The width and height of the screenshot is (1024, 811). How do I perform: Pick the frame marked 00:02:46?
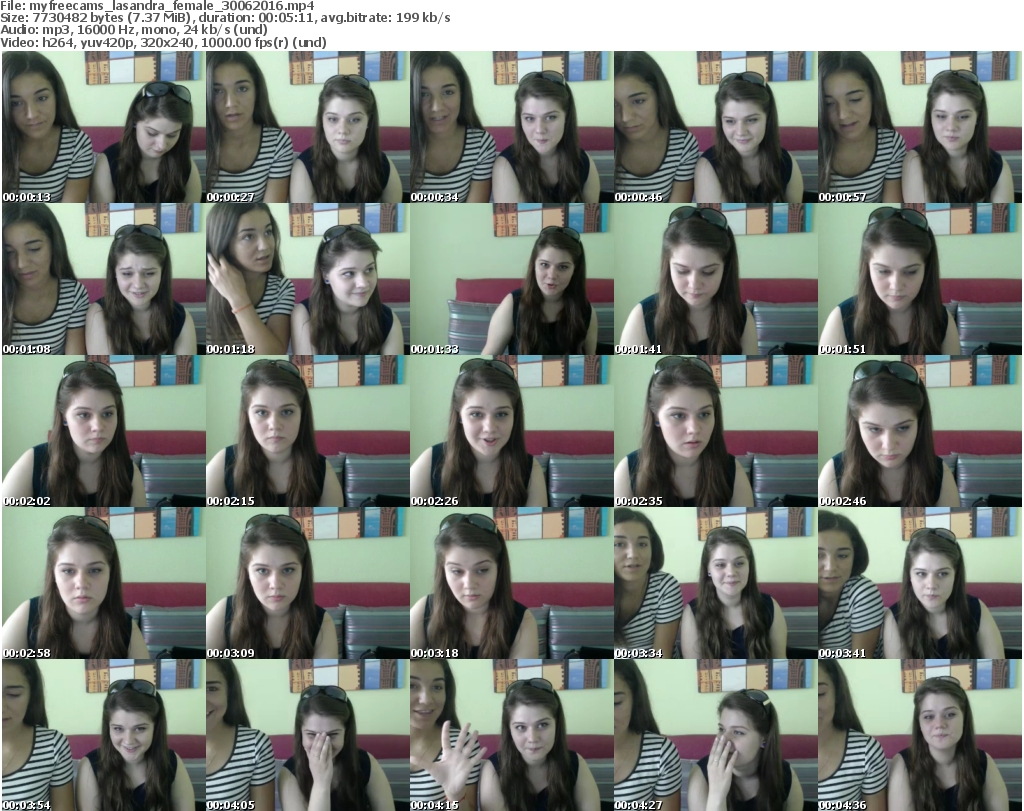tap(920, 431)
